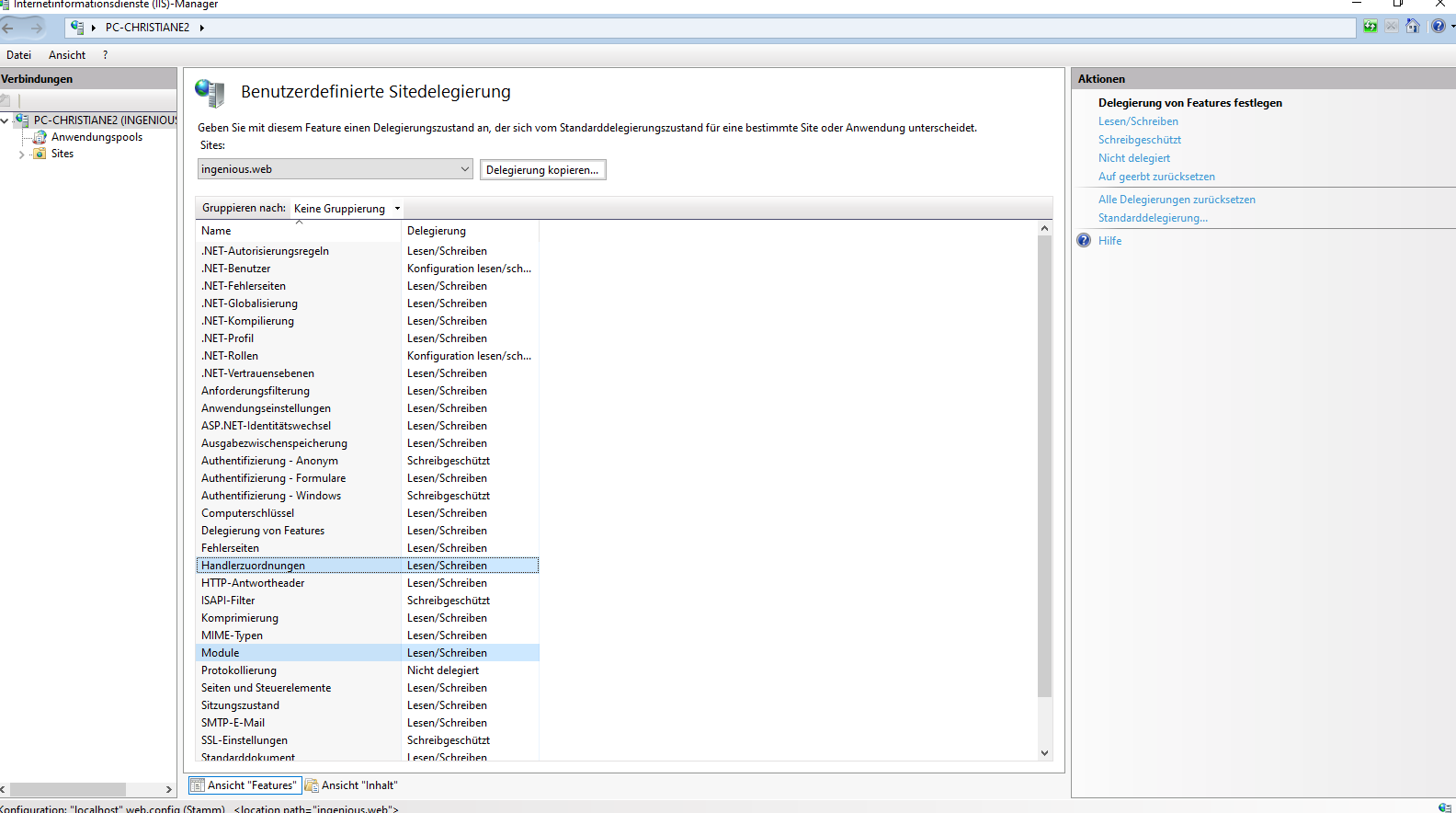Click the feature list scroll up arrow
Screen dimensions: 1456x813
(x=1044, y=228)
